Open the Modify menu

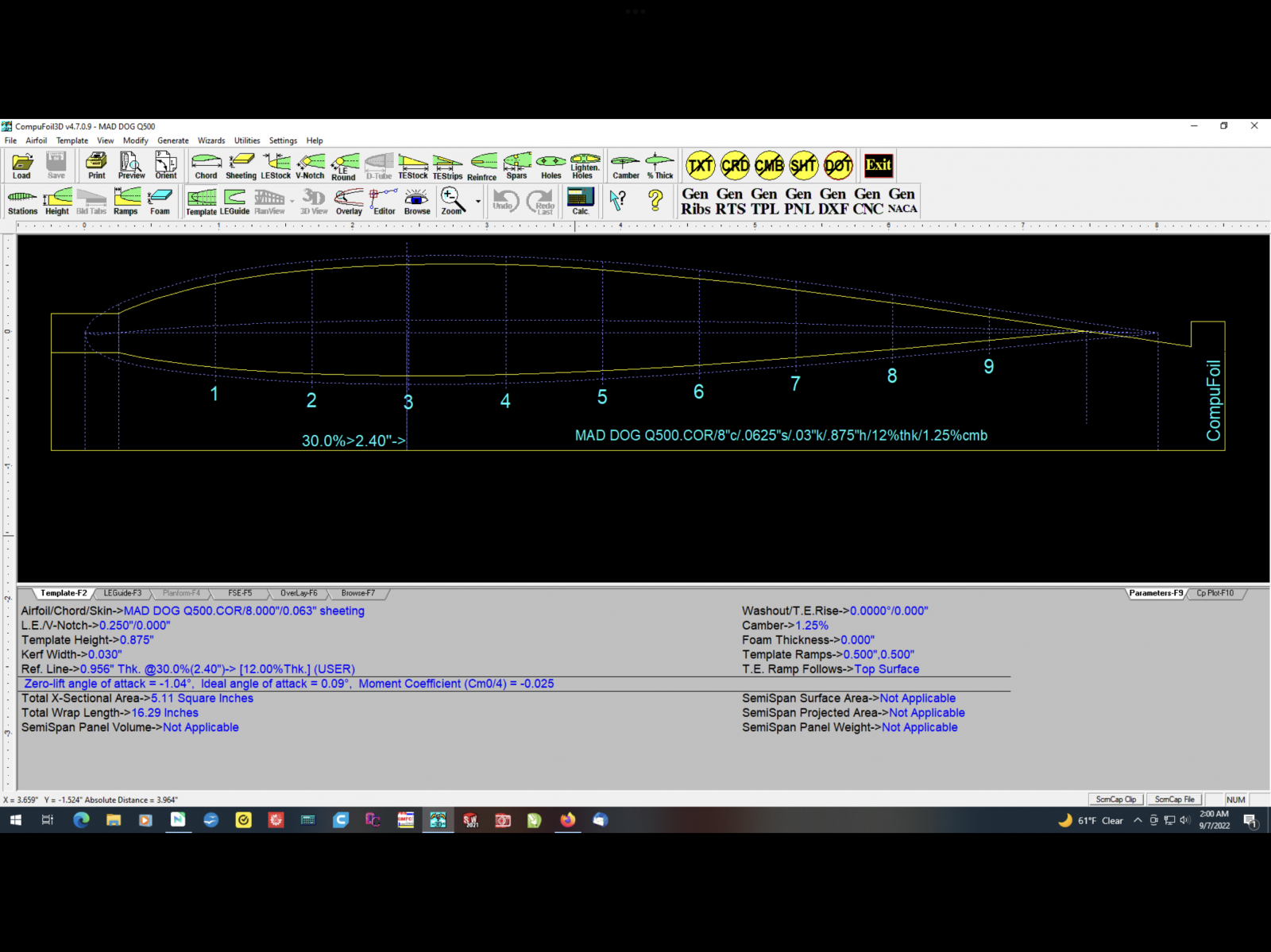click(135, 141)
